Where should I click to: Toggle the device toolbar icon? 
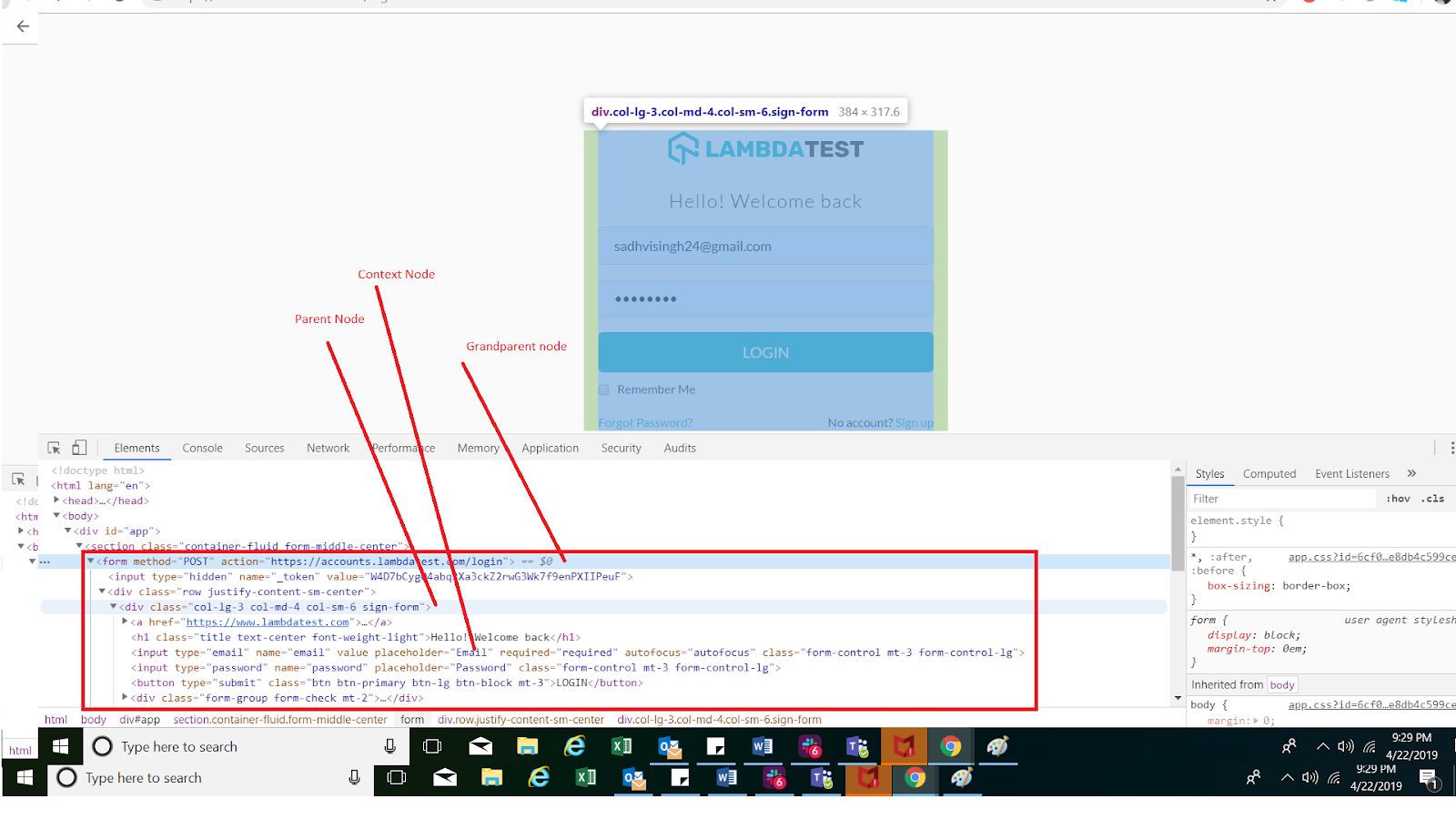79,448
